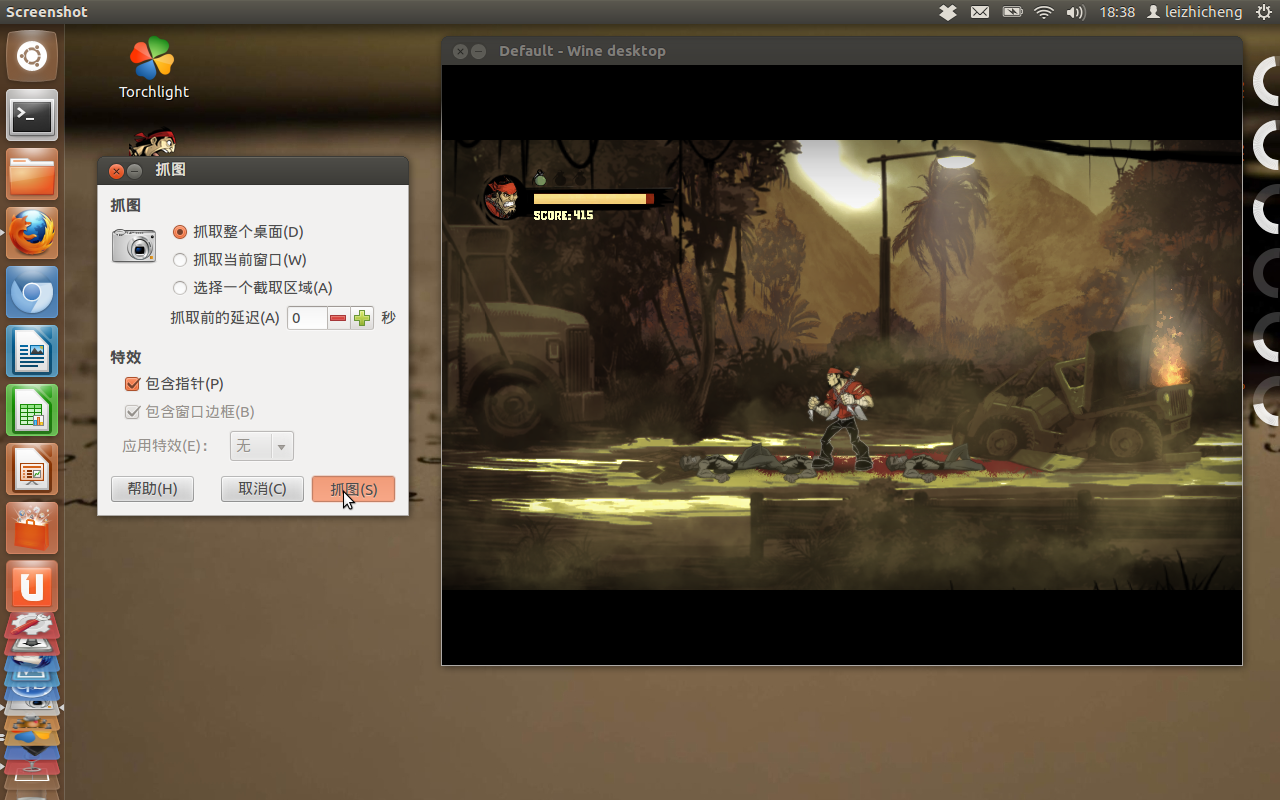Click the 取消(C) cancel button
The image size is (1280, 800).
(x=262, y=489)
